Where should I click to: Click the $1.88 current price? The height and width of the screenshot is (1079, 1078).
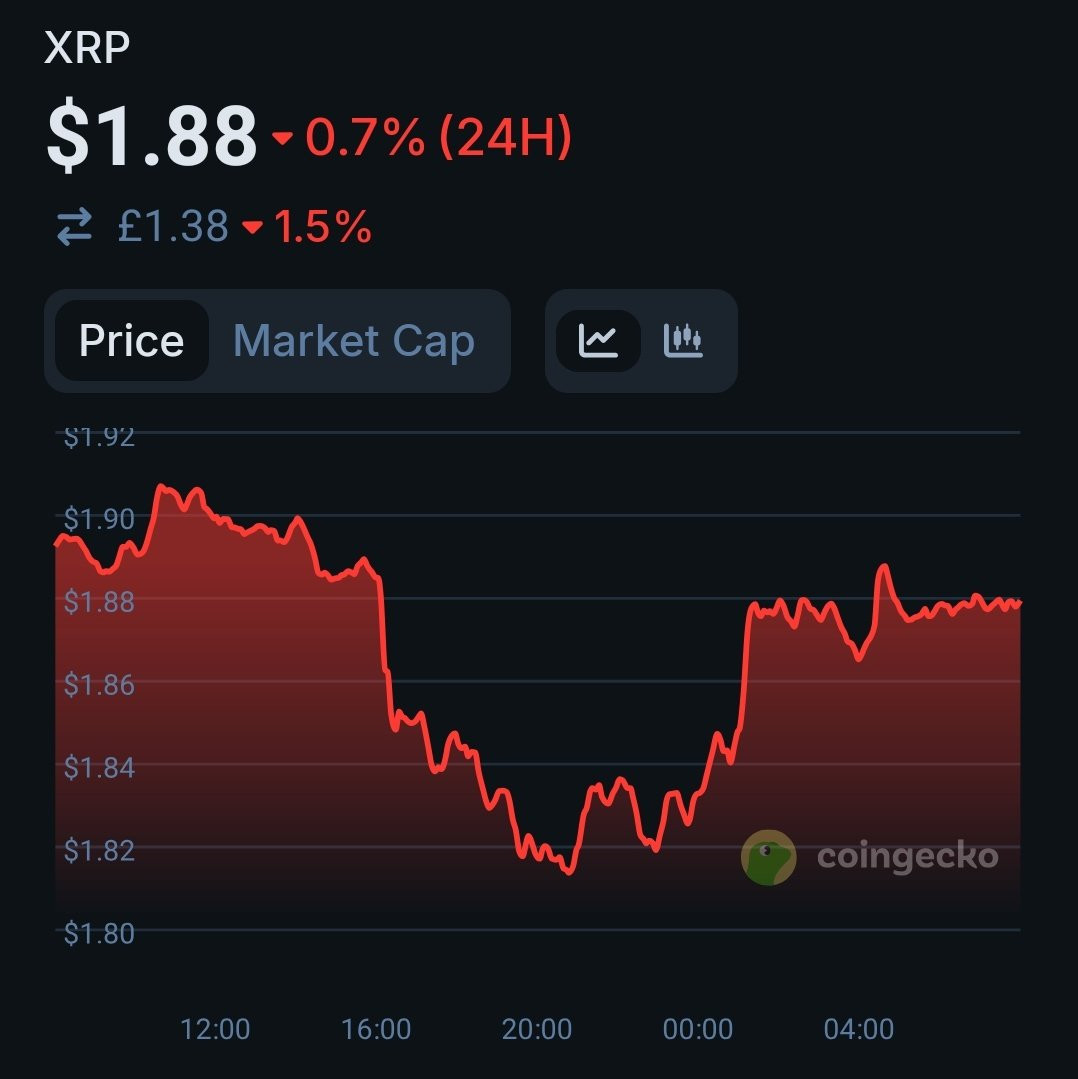(151, 134)
